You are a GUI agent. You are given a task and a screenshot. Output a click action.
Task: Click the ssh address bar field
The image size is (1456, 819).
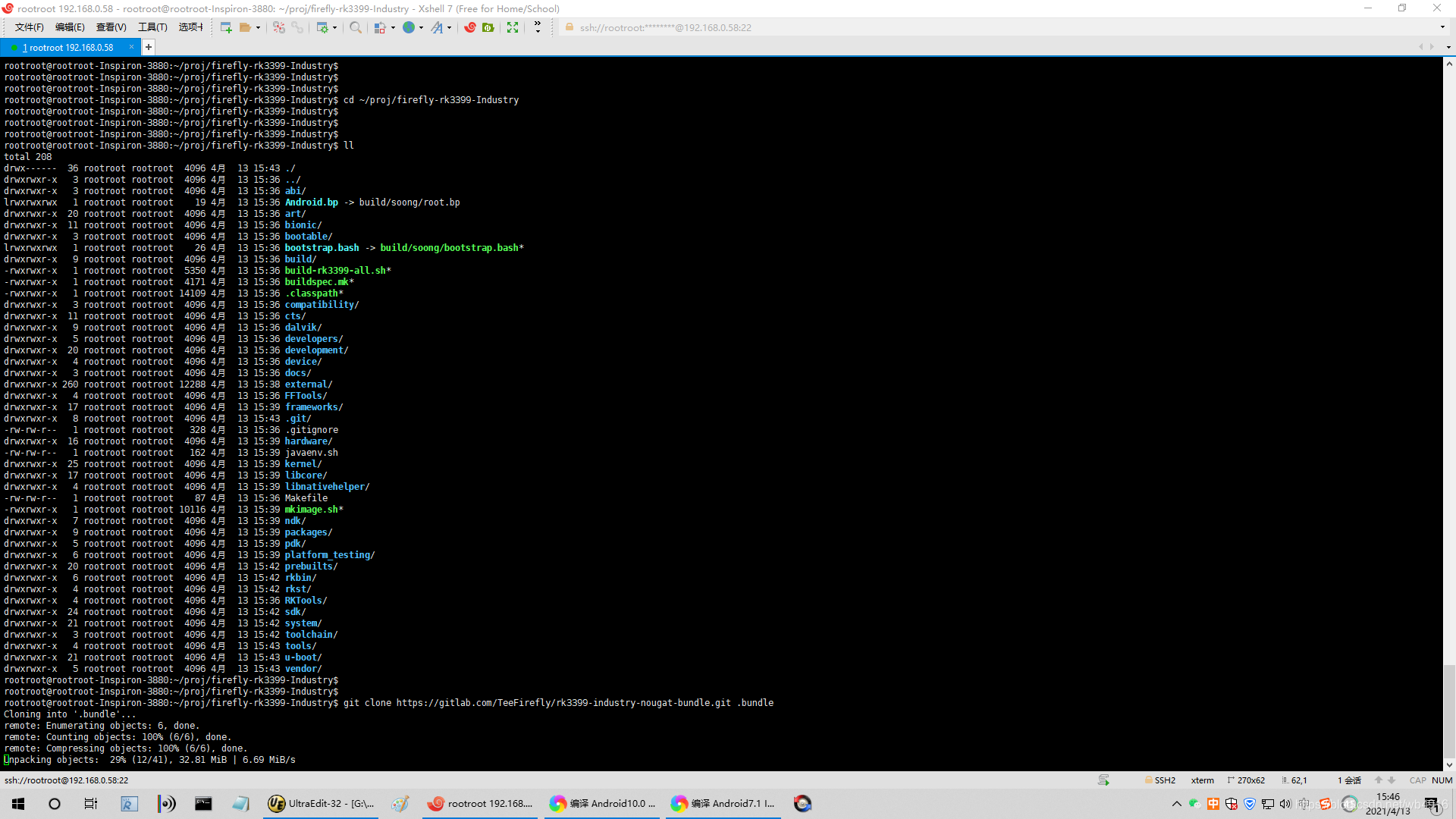(x=665, y=27)
